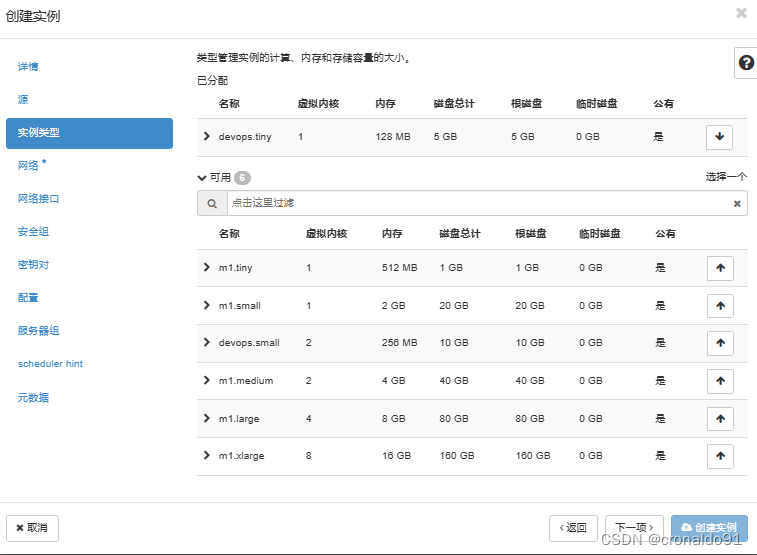Expand devops.tiny row details

coord(207,137)
